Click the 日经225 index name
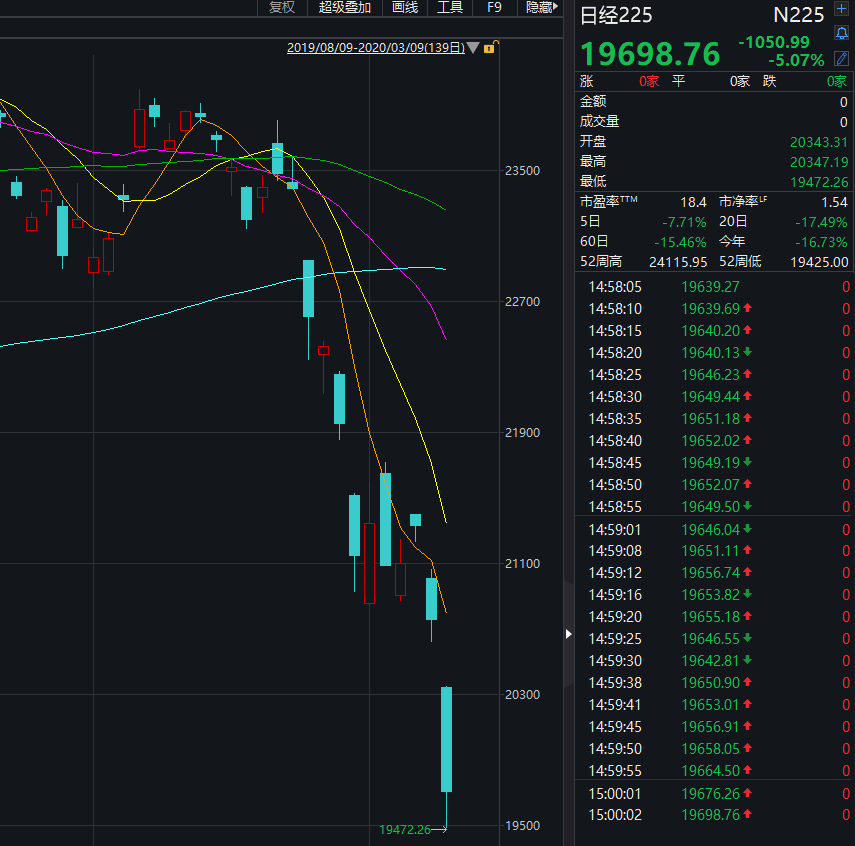Viewport: 855px width, 846px height. [x=615, y=15]
